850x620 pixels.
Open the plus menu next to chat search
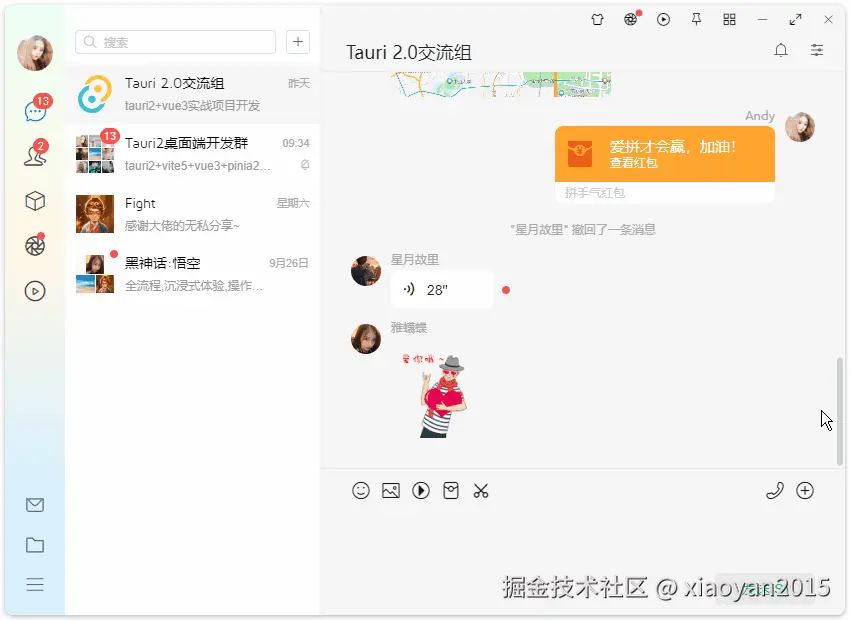(x=298, y=42)
